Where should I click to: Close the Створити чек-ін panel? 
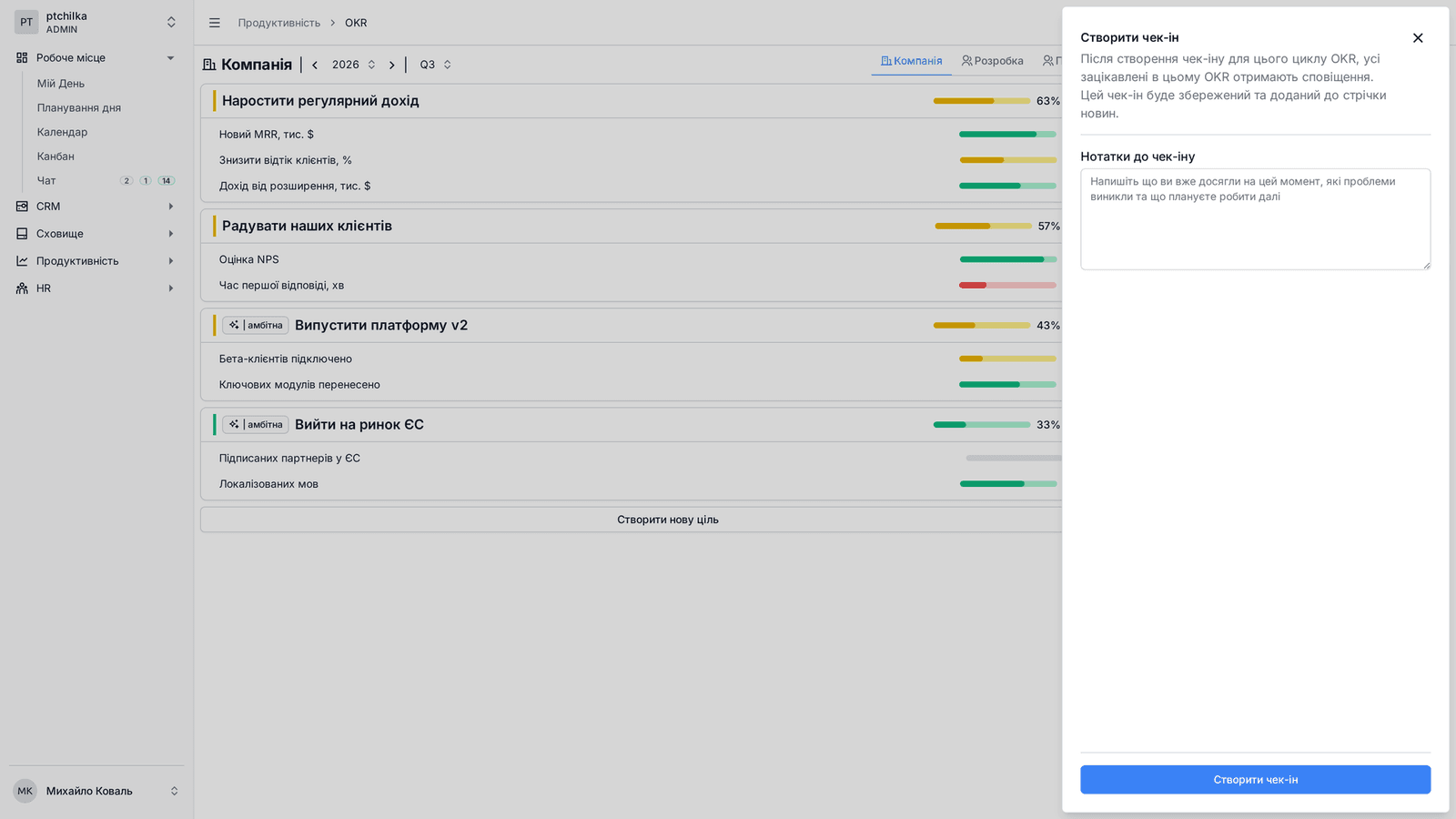coord(1418,38)
